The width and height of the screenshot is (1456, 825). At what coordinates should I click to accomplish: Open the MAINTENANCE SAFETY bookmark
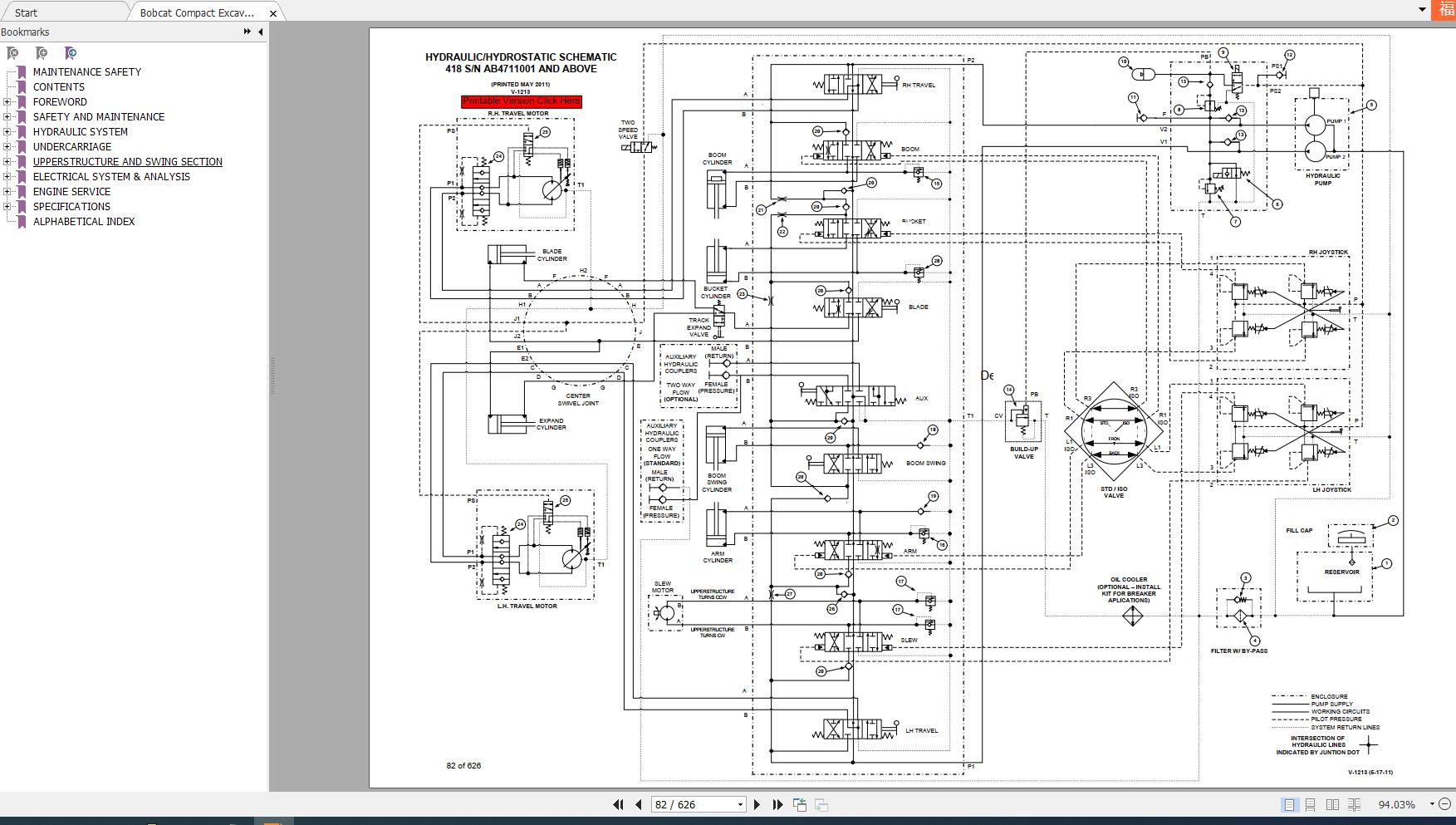pos(87,72)
